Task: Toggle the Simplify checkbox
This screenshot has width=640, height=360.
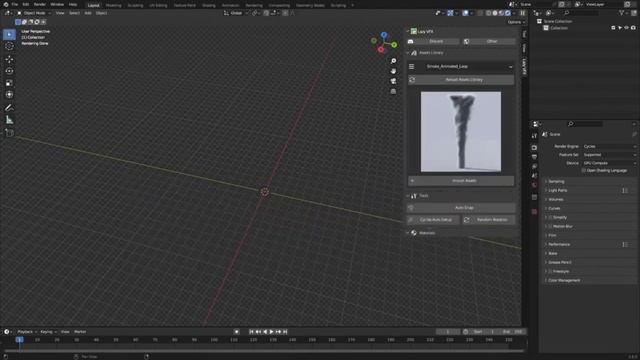Action: [x=550, y=218]
